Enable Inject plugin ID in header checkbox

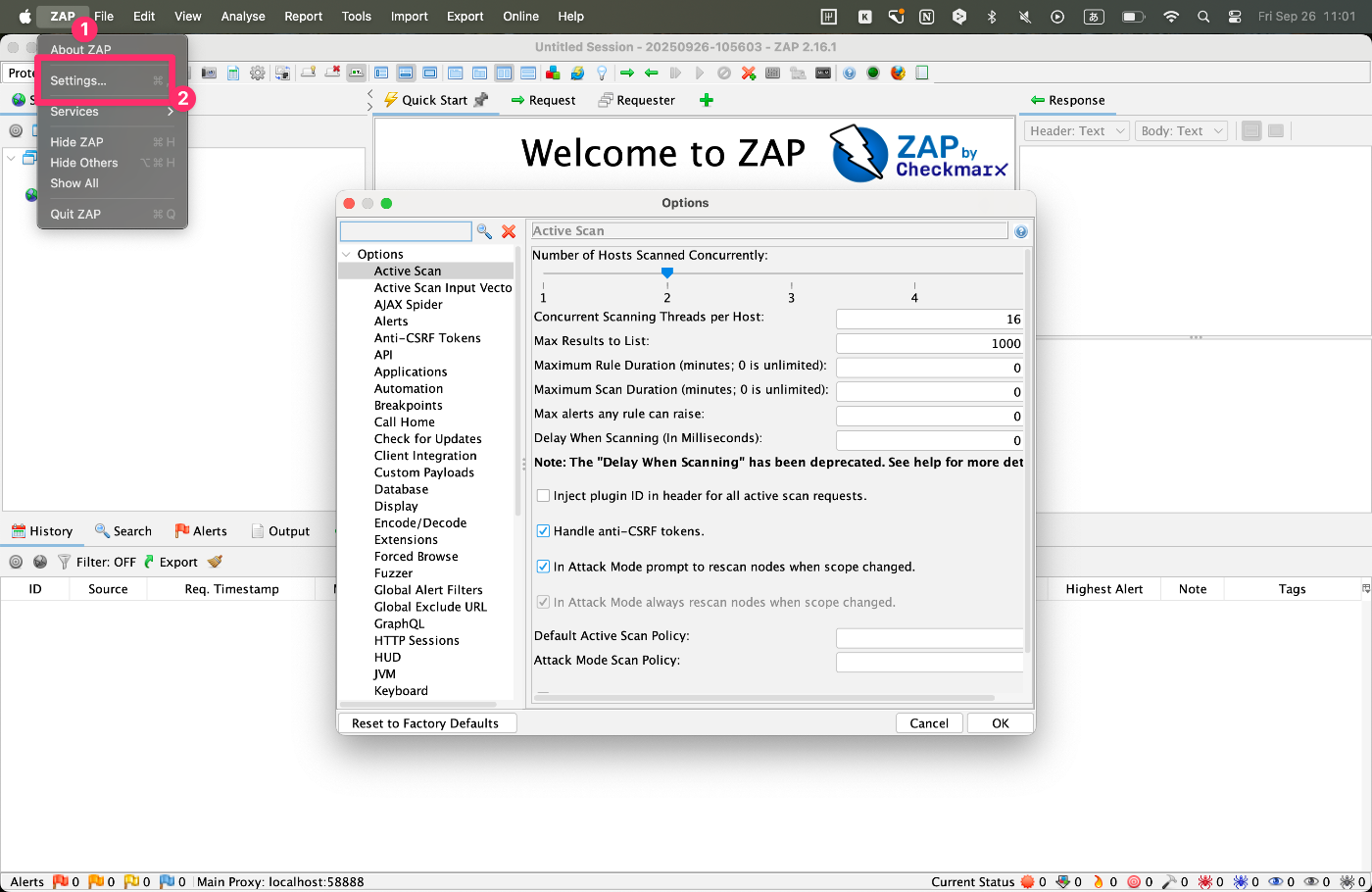pos(543,496)
